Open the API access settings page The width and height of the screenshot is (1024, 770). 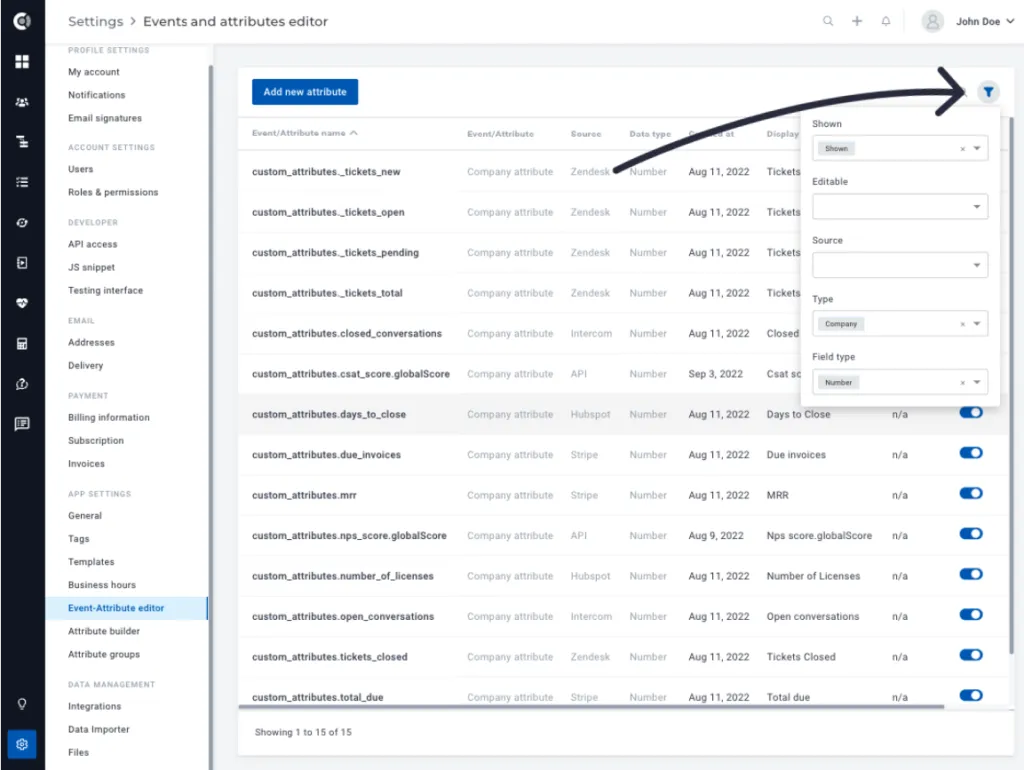(93, 244)
